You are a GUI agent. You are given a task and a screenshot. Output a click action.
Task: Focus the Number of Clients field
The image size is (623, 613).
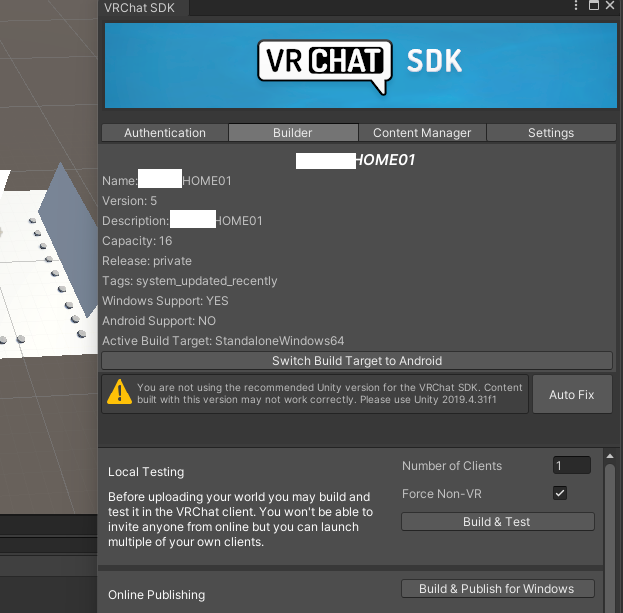pos(571,465)
